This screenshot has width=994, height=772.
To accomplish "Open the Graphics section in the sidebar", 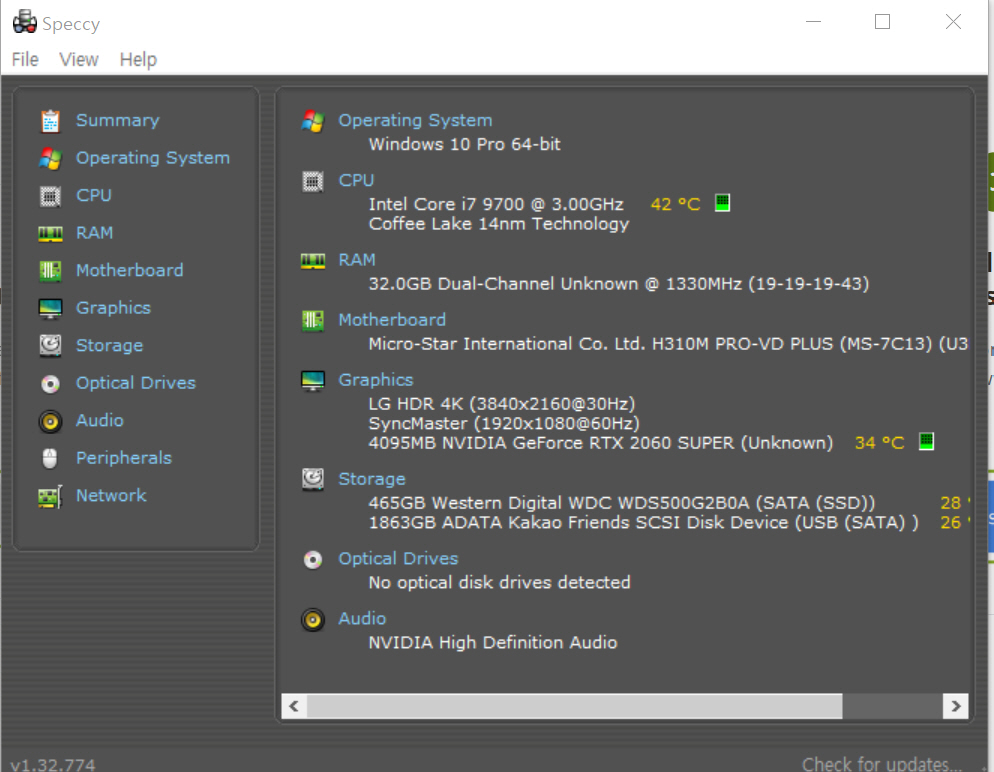I will tap(113, 308).
